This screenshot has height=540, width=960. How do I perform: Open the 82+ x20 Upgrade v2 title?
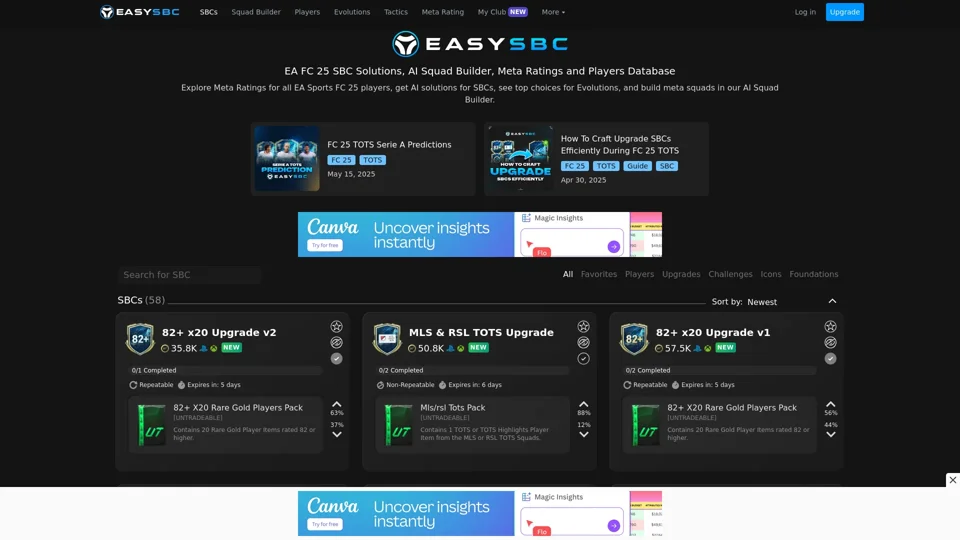pyautogui.click(x=219, y=332)
